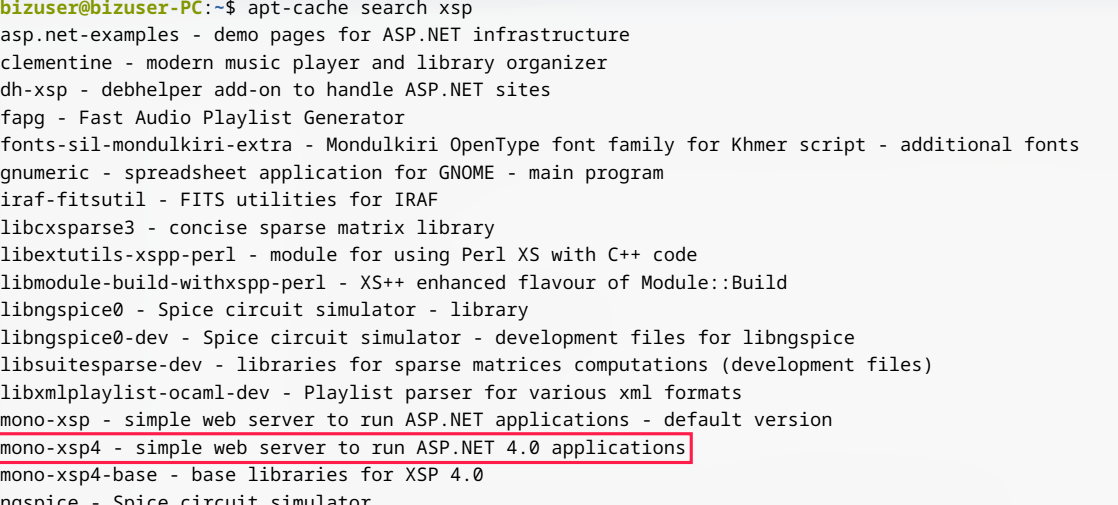Click the libxmlplaylist-ocaml-dev line
Viewport: 1118px width, 505px height.
click(371, 392)
